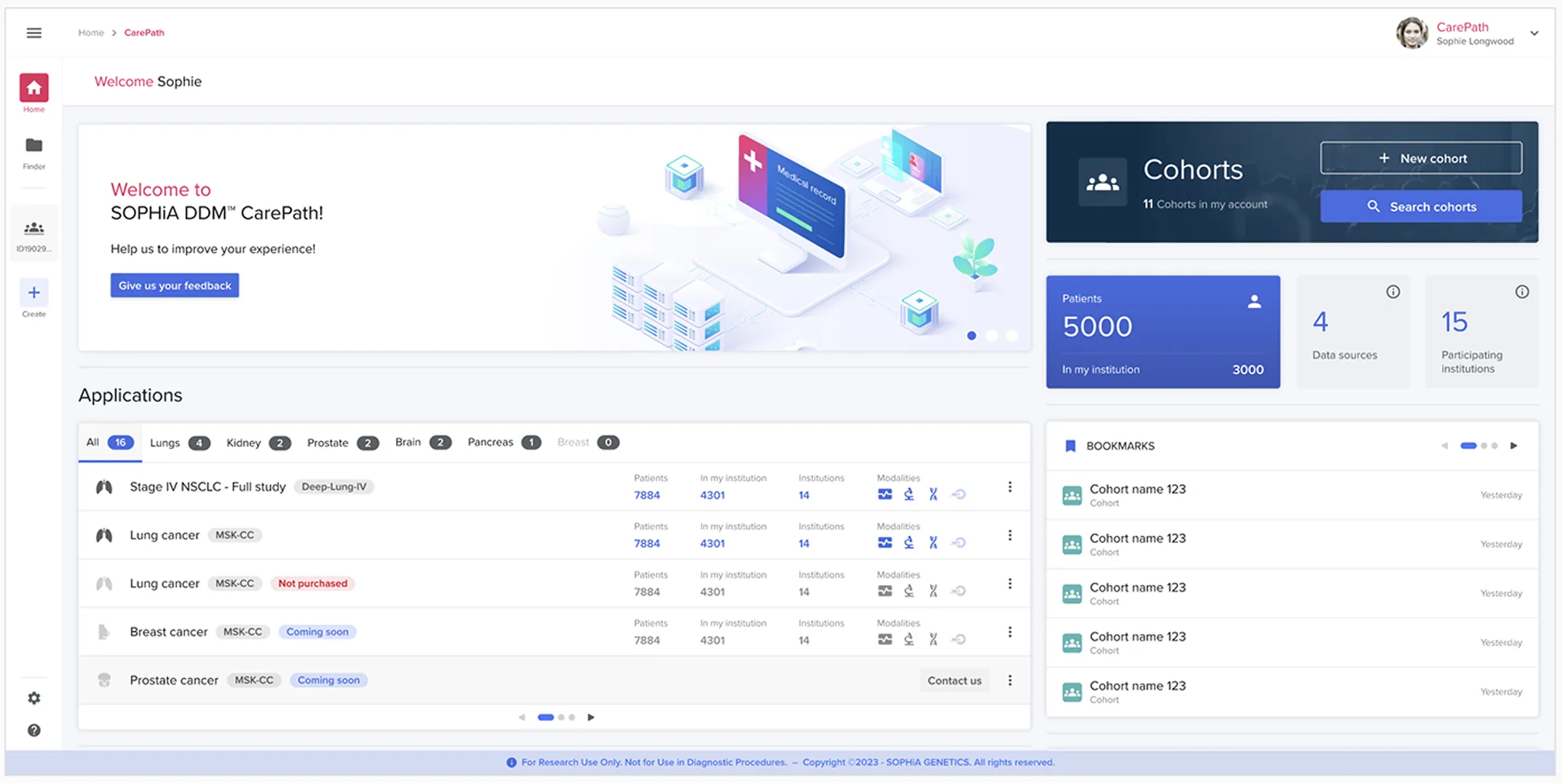Switch to the Kidney tab

[x=258, y=443]
